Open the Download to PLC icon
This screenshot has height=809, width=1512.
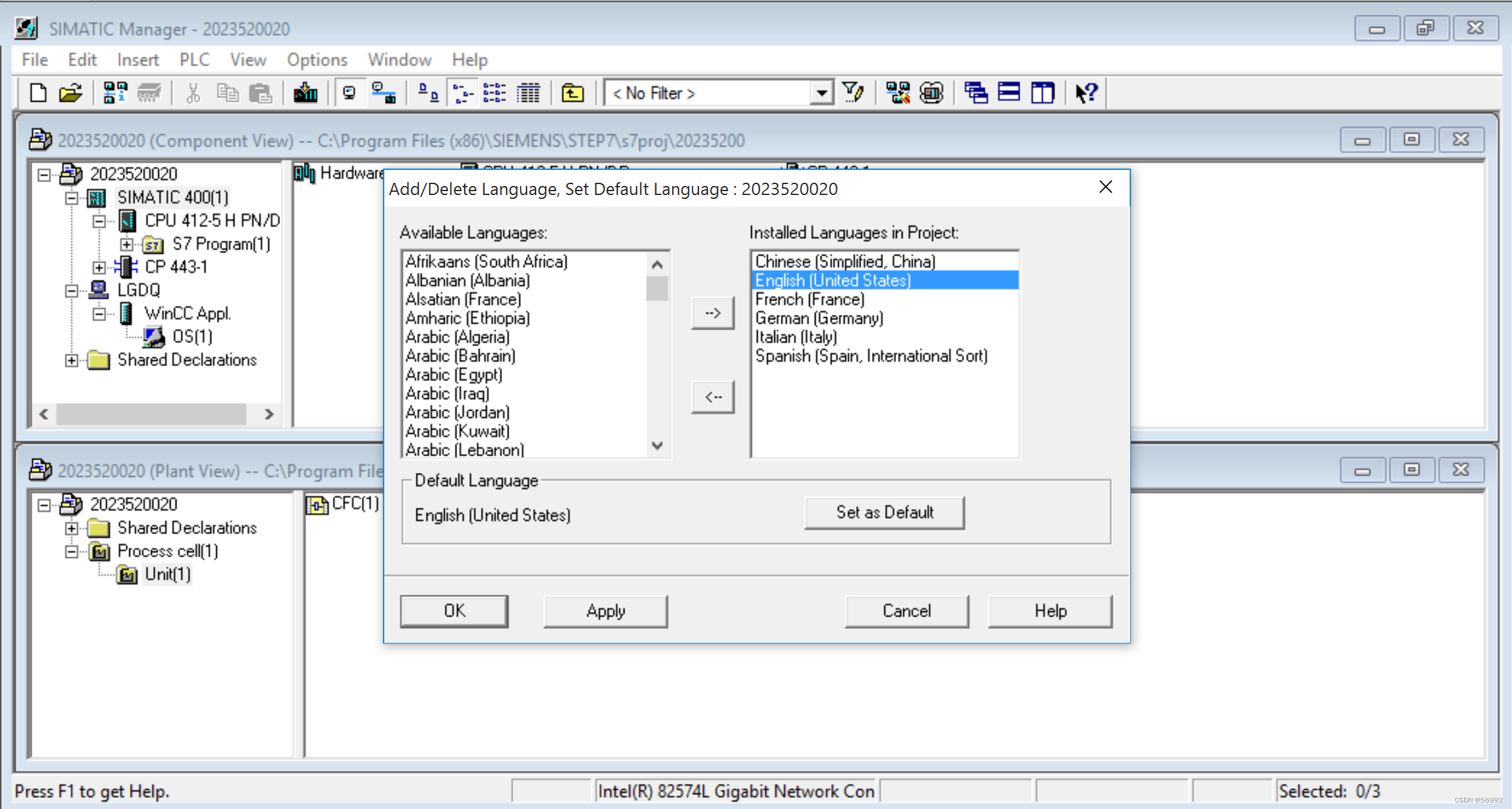coord(306,93)
